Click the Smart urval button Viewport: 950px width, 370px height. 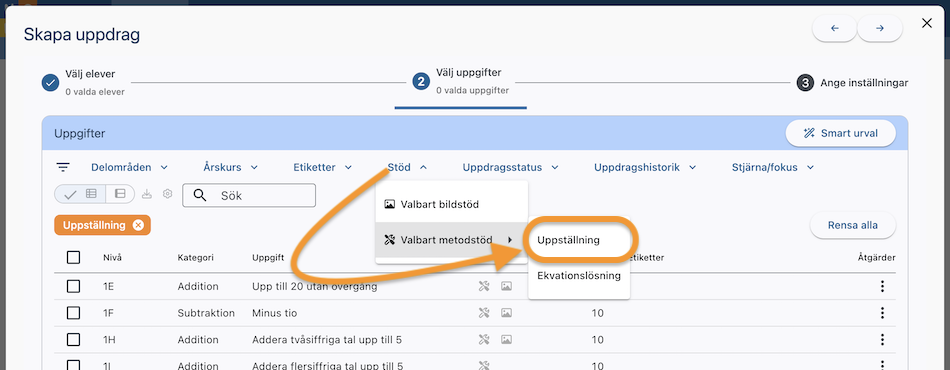[840, 133]
